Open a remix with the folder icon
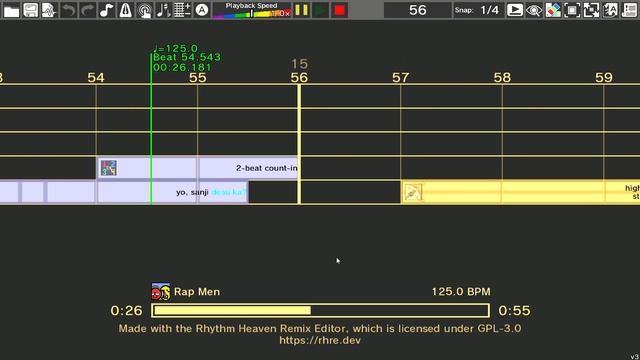640x360 pixels. click(x=11, y=10)
